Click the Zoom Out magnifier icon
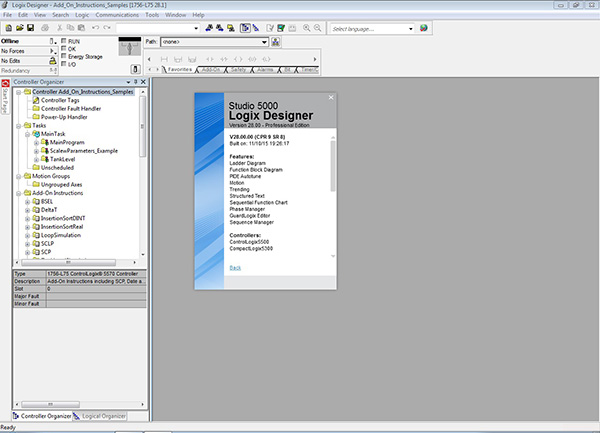600x433 pixels. 318,28
